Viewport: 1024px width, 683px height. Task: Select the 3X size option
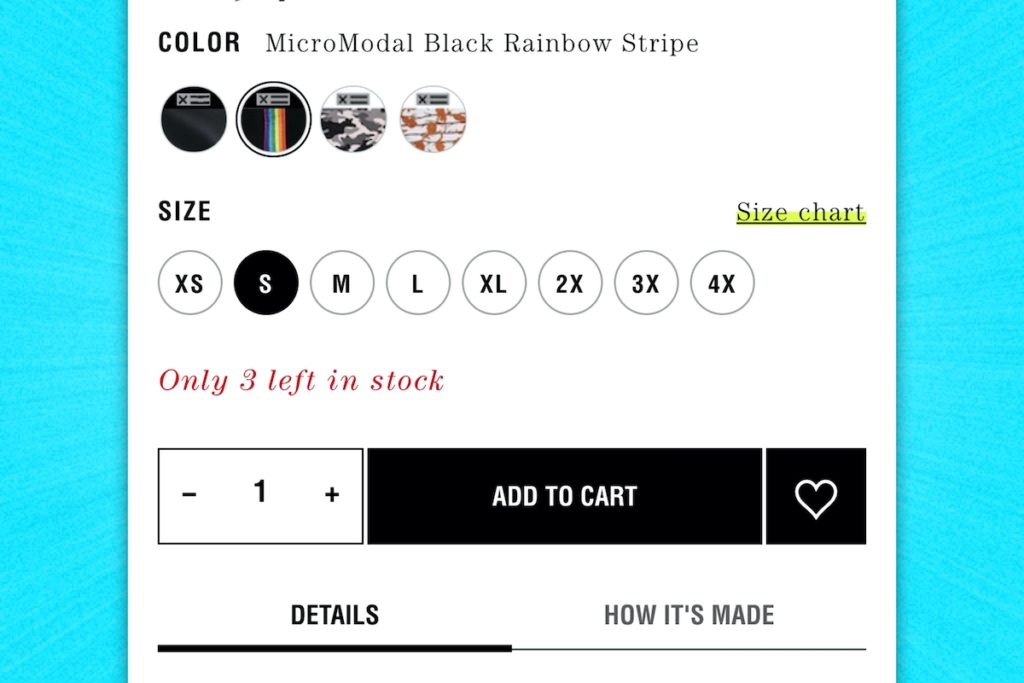[646, 283]
